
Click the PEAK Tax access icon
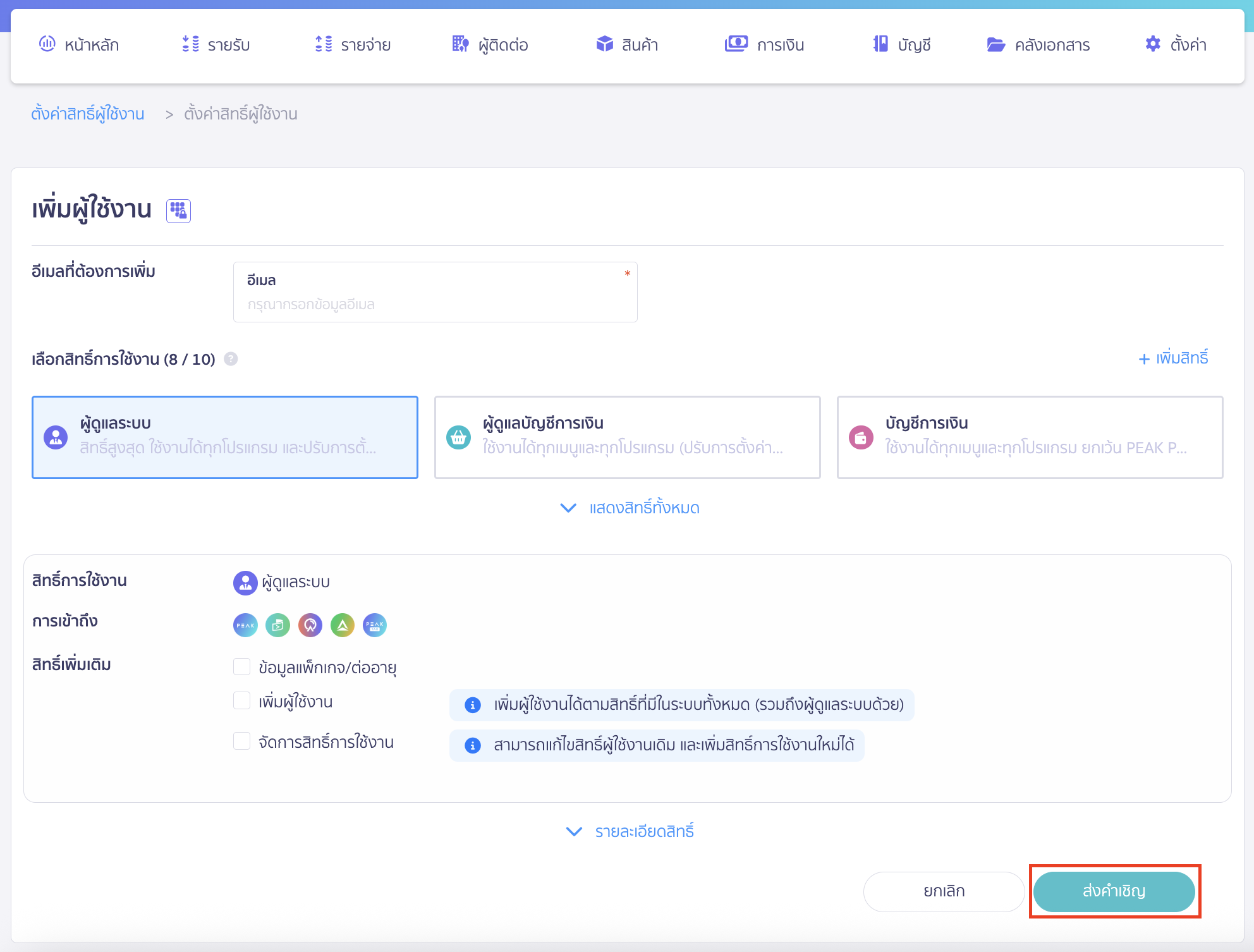(x=374, y=625)
